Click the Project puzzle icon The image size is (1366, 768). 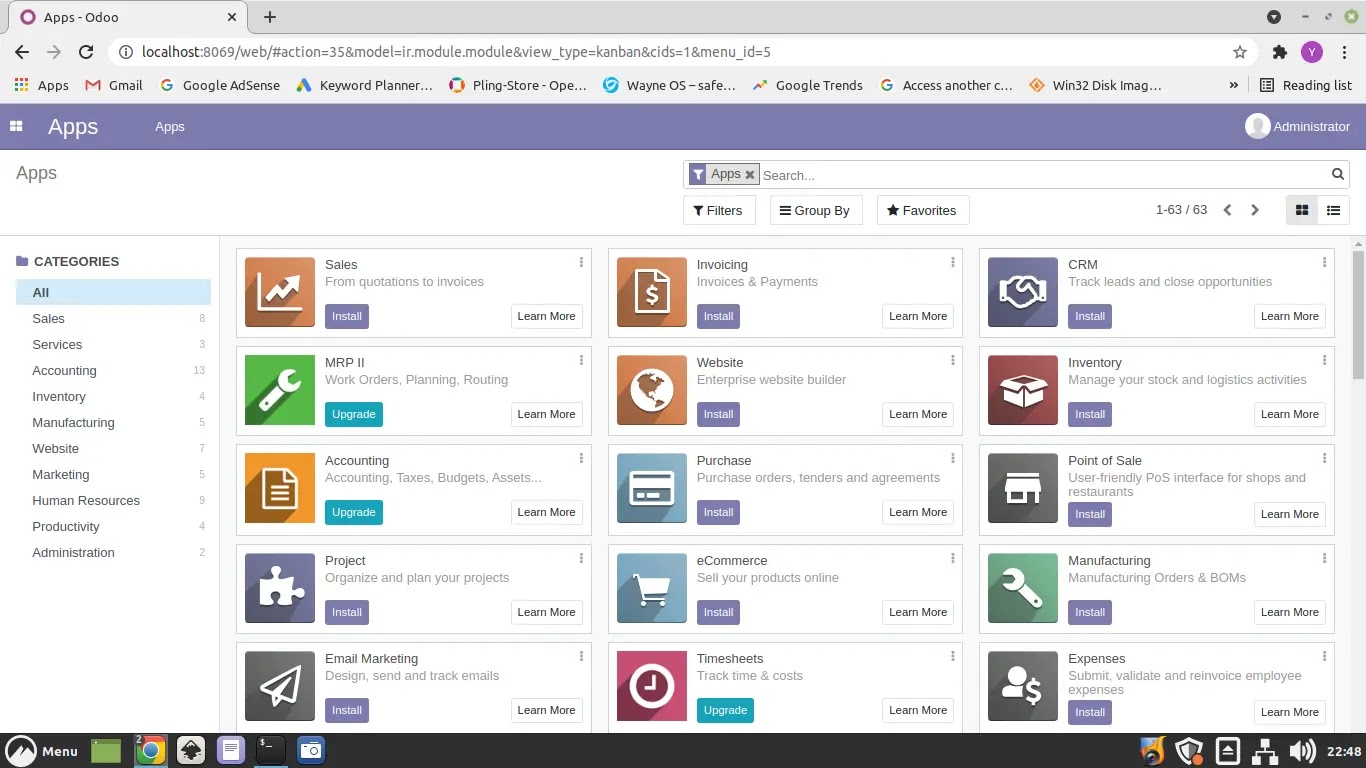pos(280,588)
